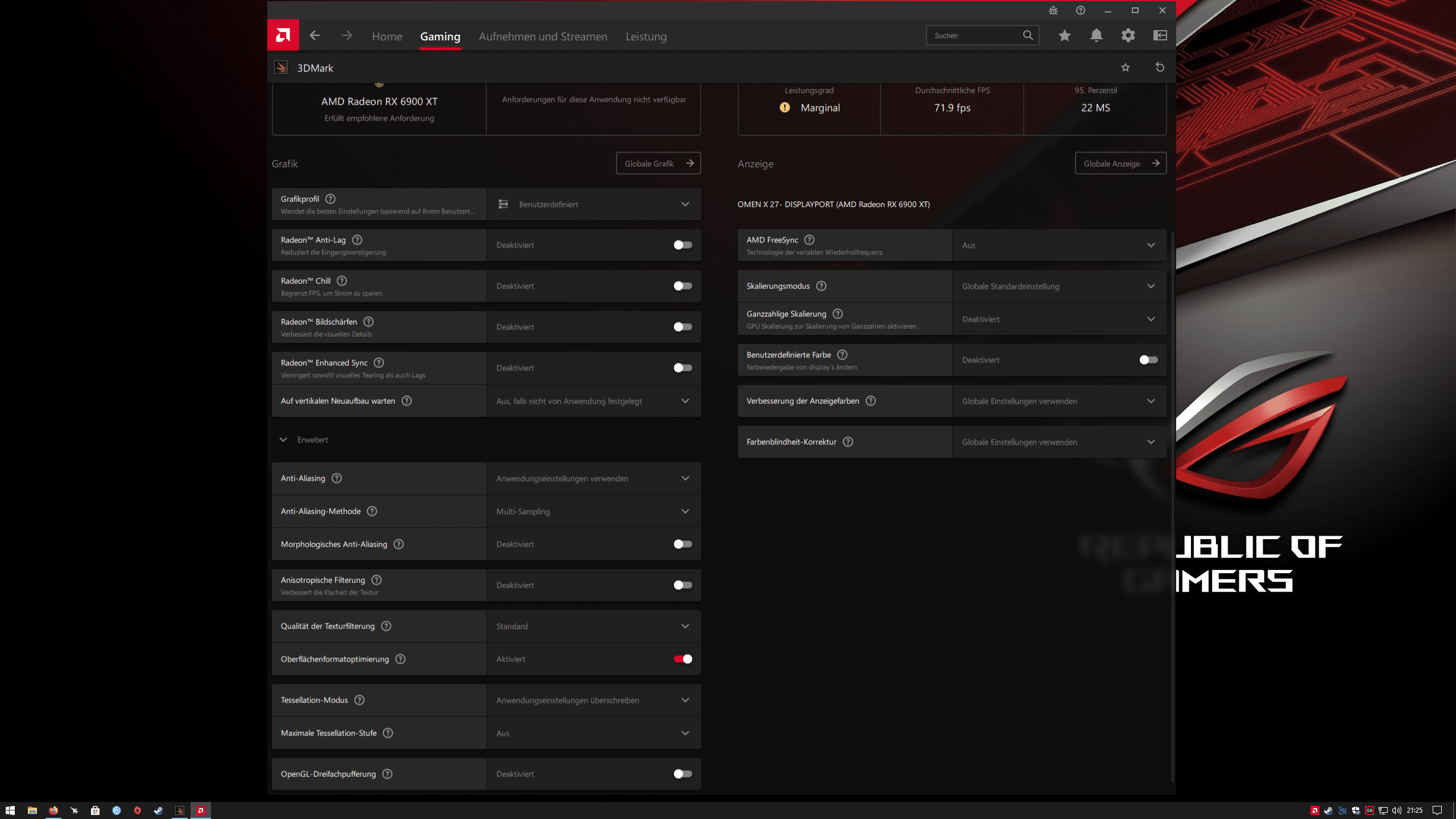Open Grafikprofil Benutzerdefiniert dropdown
The image size is (1456, 819).
pyautogui.click(x=594, y=204)
